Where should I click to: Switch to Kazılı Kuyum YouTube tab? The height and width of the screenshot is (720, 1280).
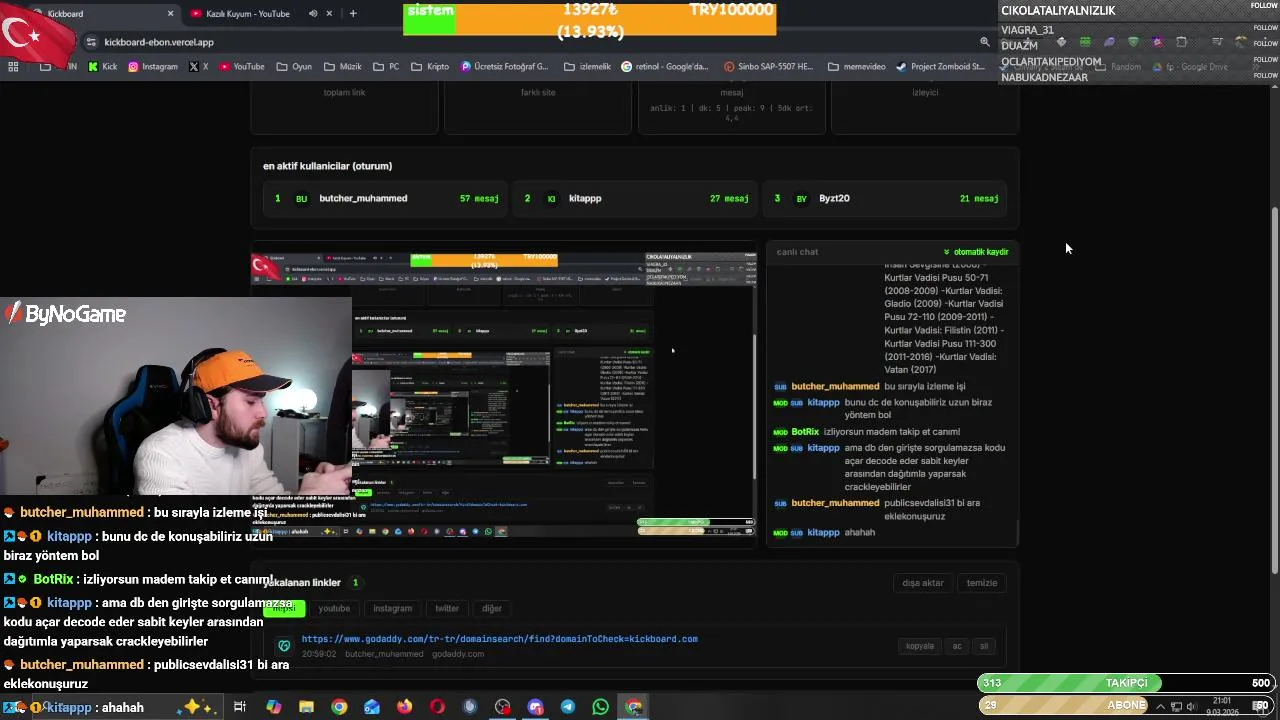(248, 13)
